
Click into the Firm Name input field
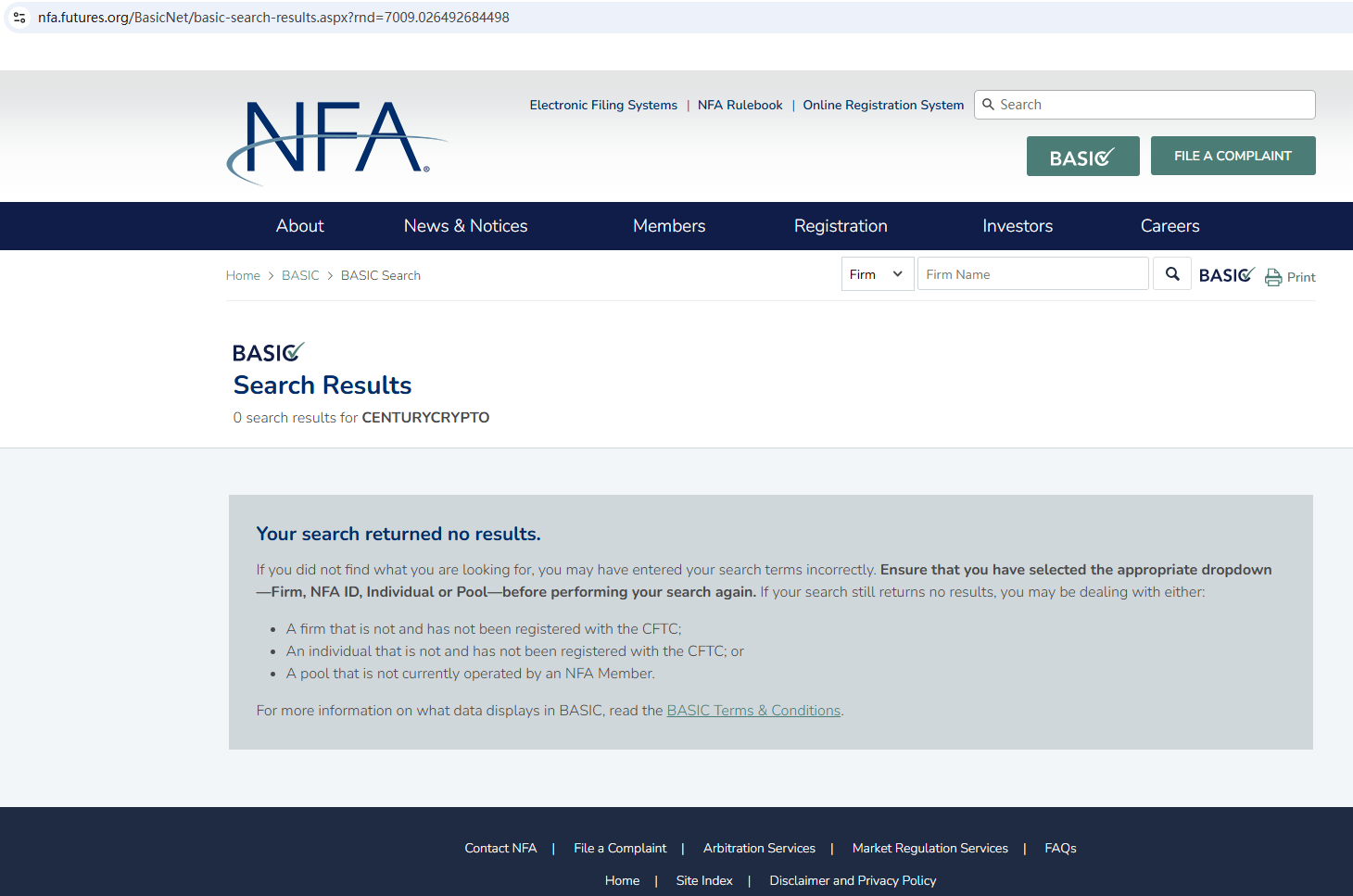(1032, 274)
